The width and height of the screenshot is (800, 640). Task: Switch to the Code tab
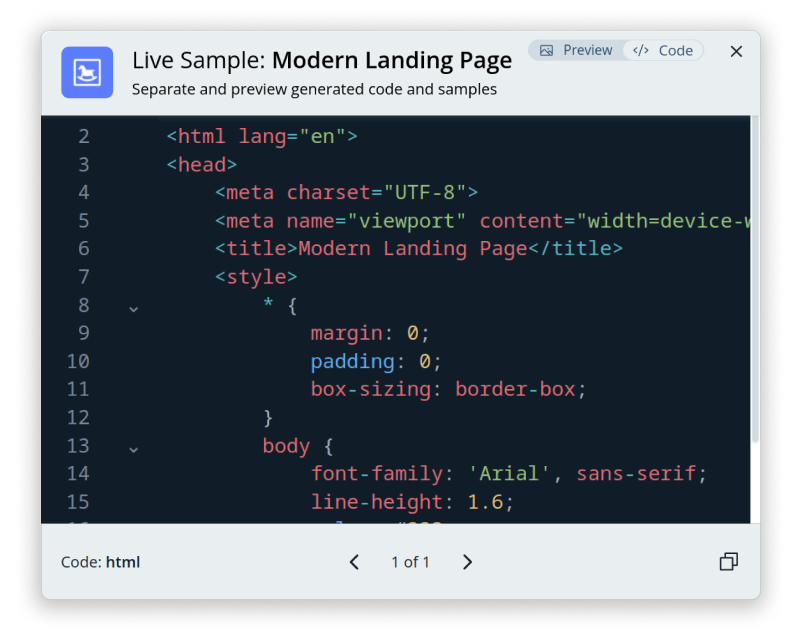tap(665, 50)
